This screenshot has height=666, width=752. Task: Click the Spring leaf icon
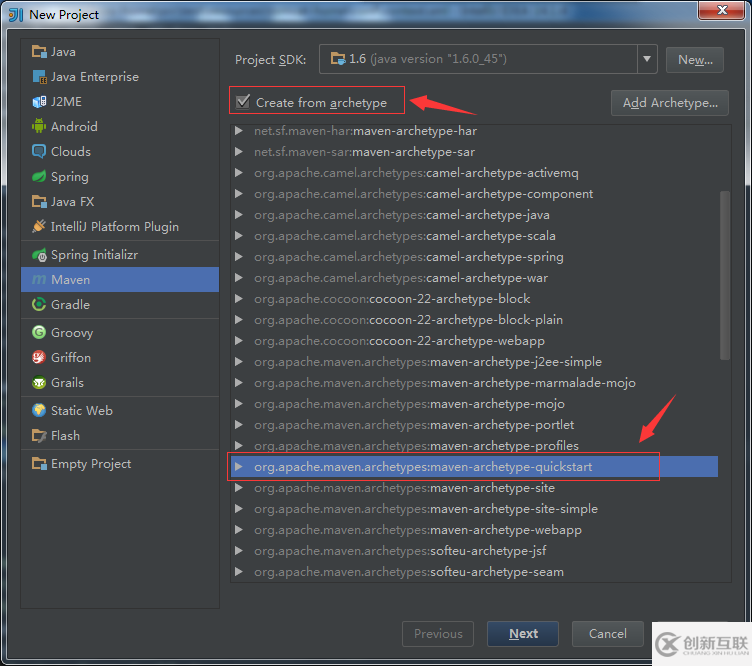click(38, 176)
